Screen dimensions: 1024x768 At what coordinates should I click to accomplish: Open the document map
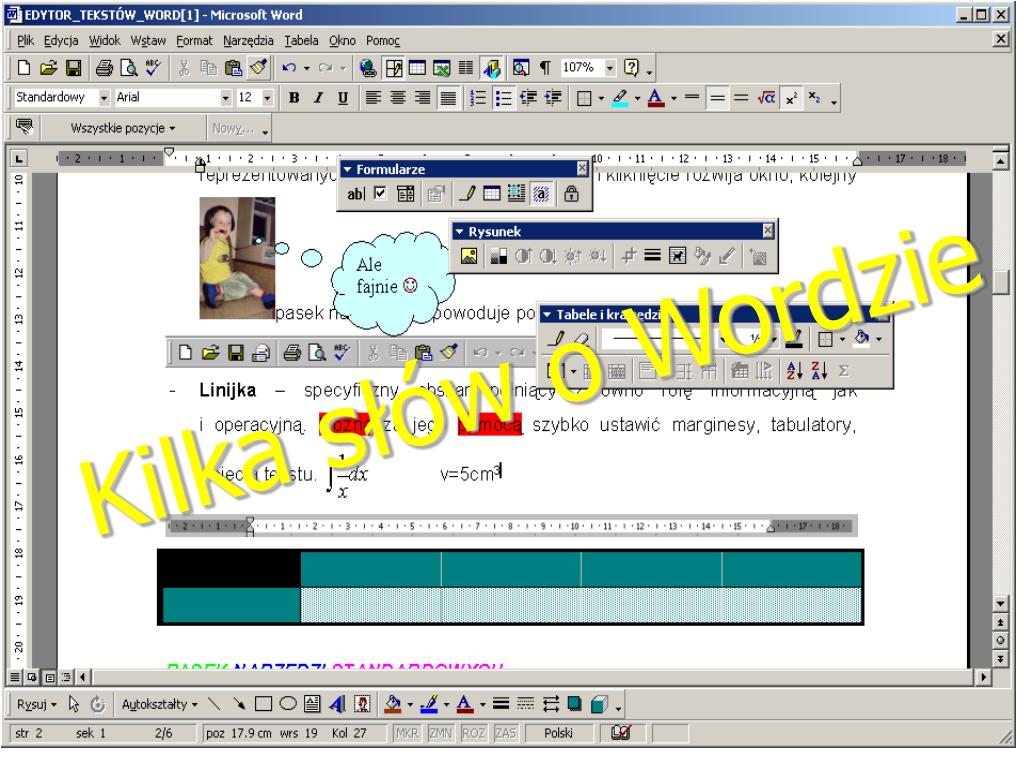520,68
